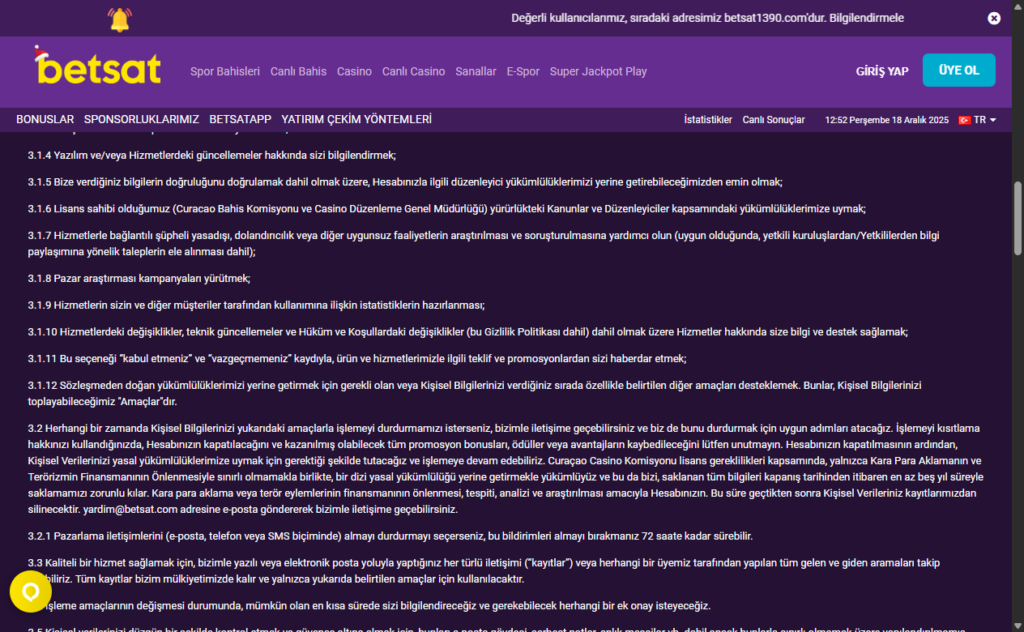
Task: Go to Canlı Bahis section
Action: coord(298,72)
